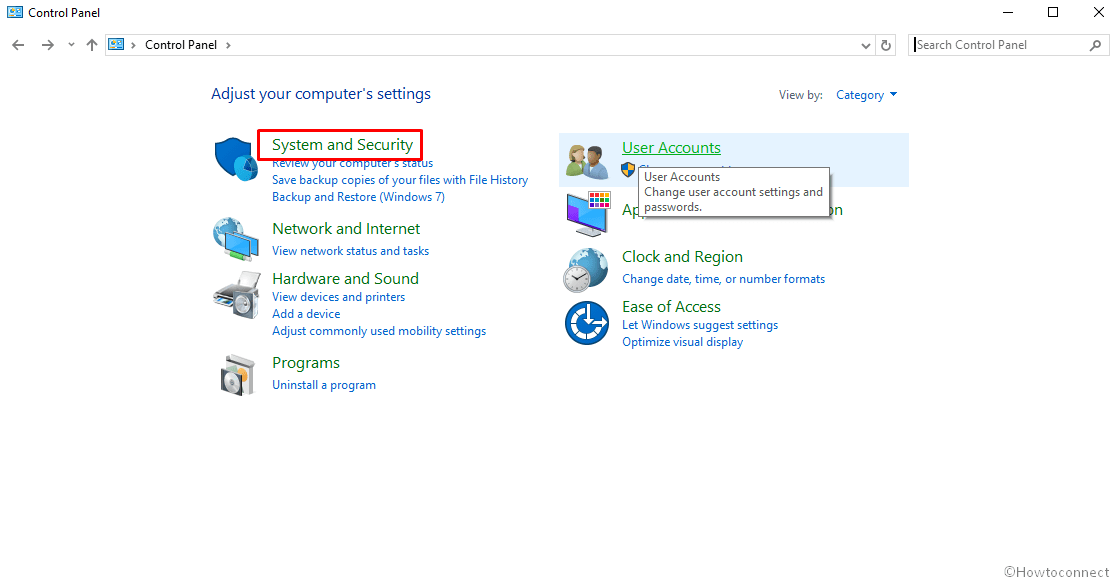
Task: Go up one level with up arrow
Action: [x=91, y=45]
